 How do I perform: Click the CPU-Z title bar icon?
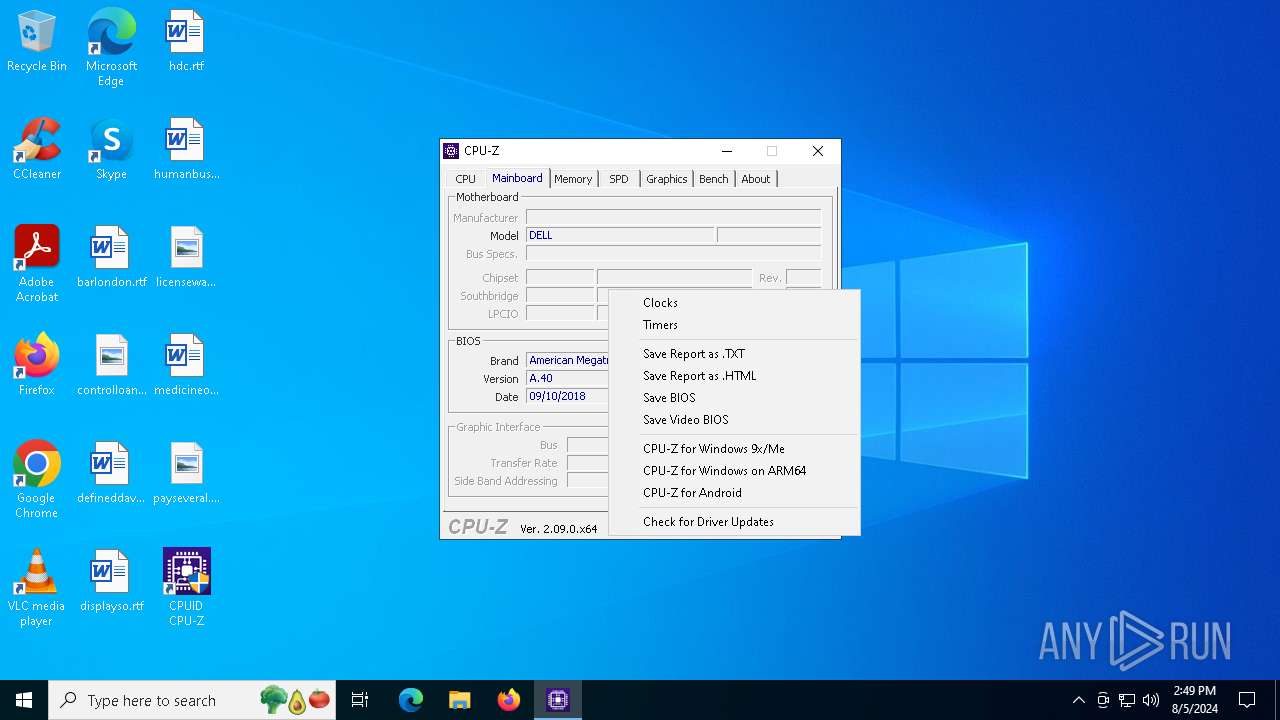(x=452, y=151)
